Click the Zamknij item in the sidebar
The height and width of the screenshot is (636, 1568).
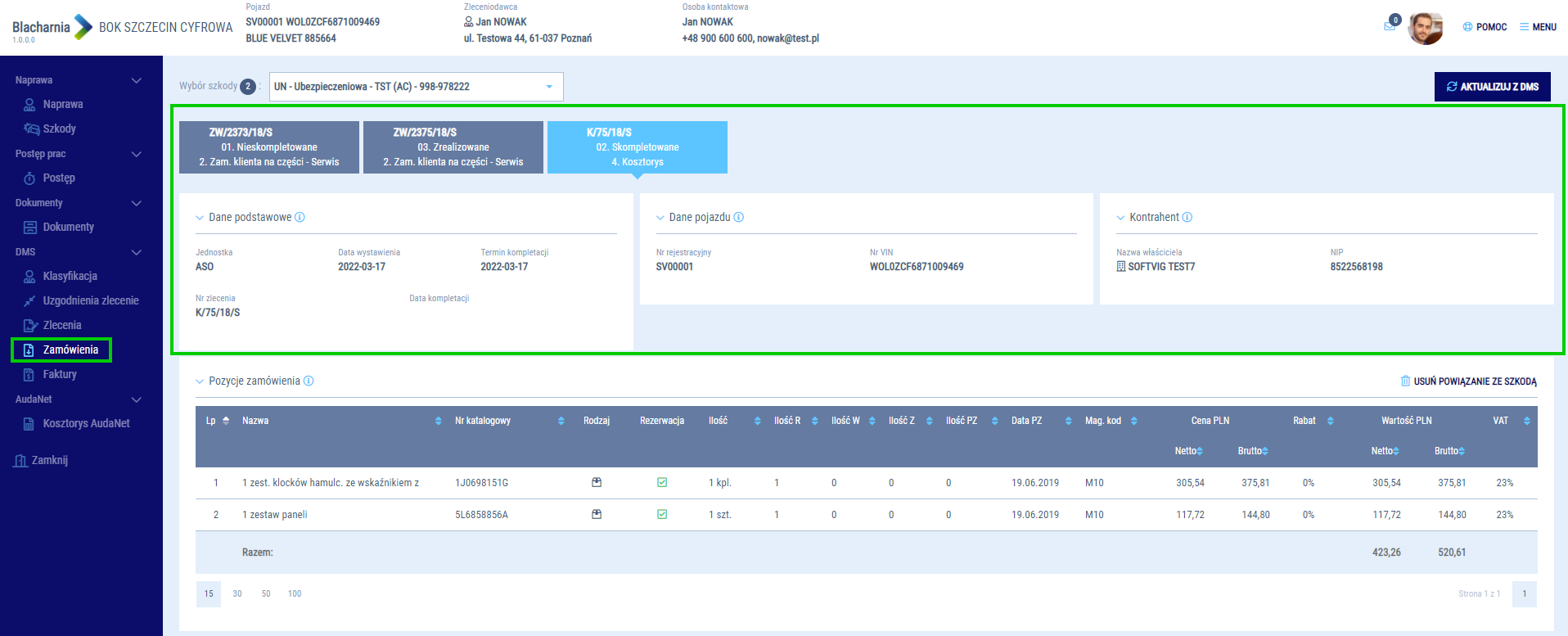(49, 461)
